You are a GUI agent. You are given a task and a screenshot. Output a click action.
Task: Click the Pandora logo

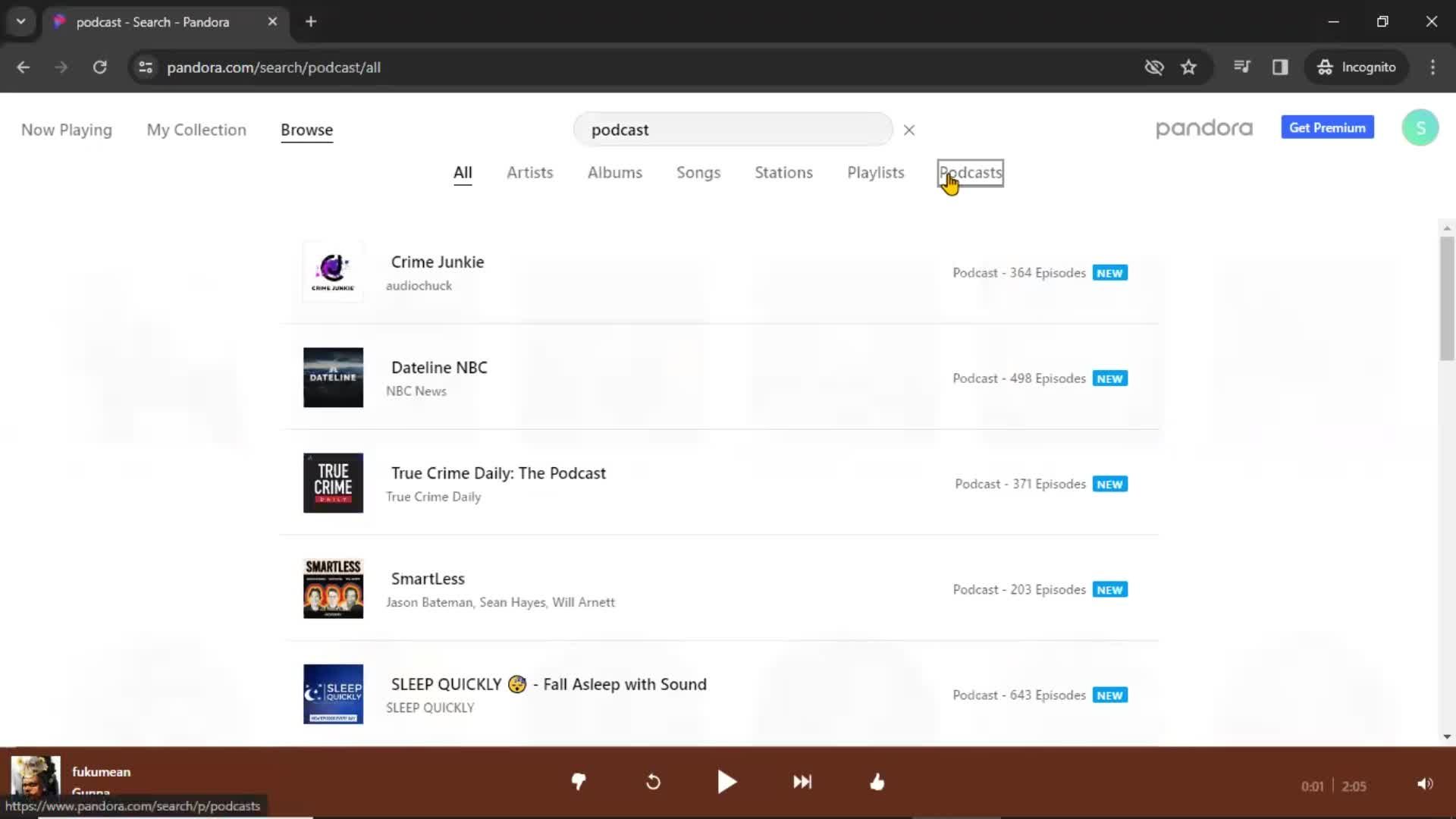pyautogui.click(x=1204, y=128)
